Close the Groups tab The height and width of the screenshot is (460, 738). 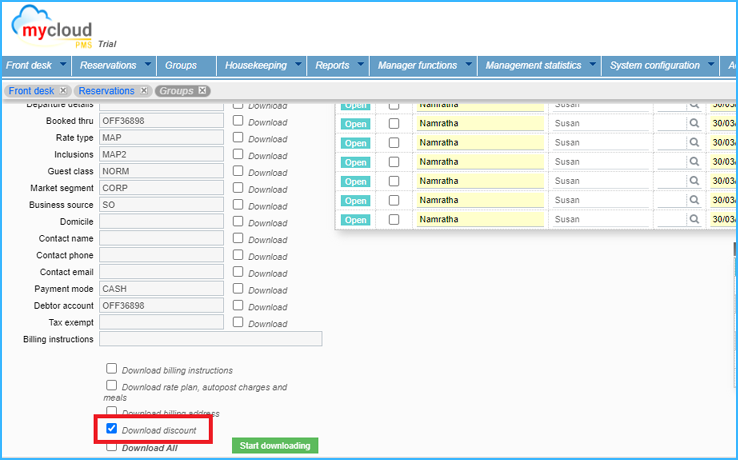pos(203,91)
